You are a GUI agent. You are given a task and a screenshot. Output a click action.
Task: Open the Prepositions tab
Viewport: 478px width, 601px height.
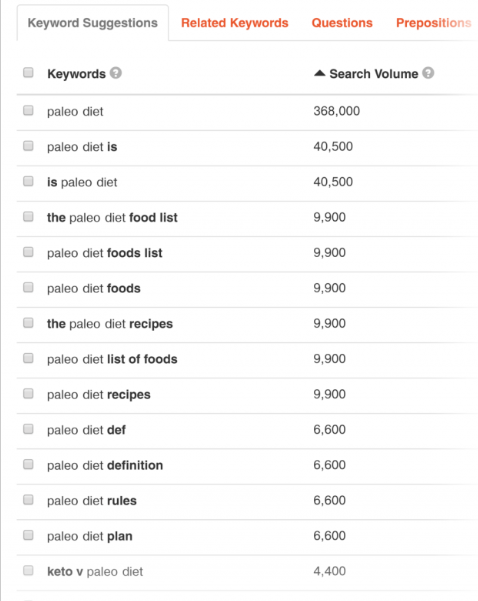pos(434,23)
